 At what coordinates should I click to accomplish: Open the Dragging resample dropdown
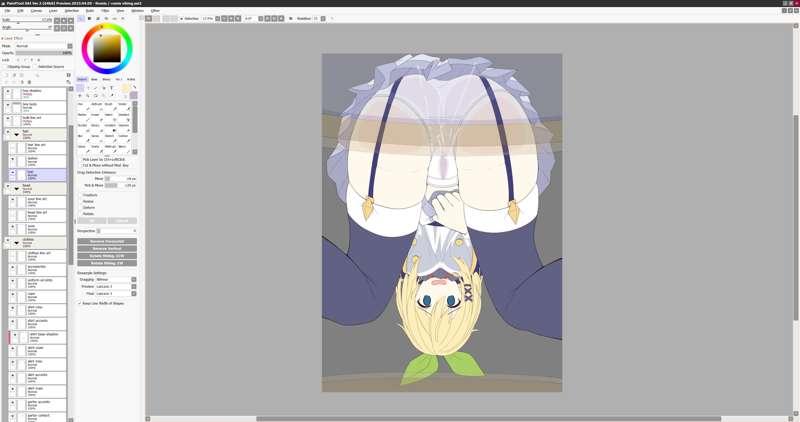point(116,280)
